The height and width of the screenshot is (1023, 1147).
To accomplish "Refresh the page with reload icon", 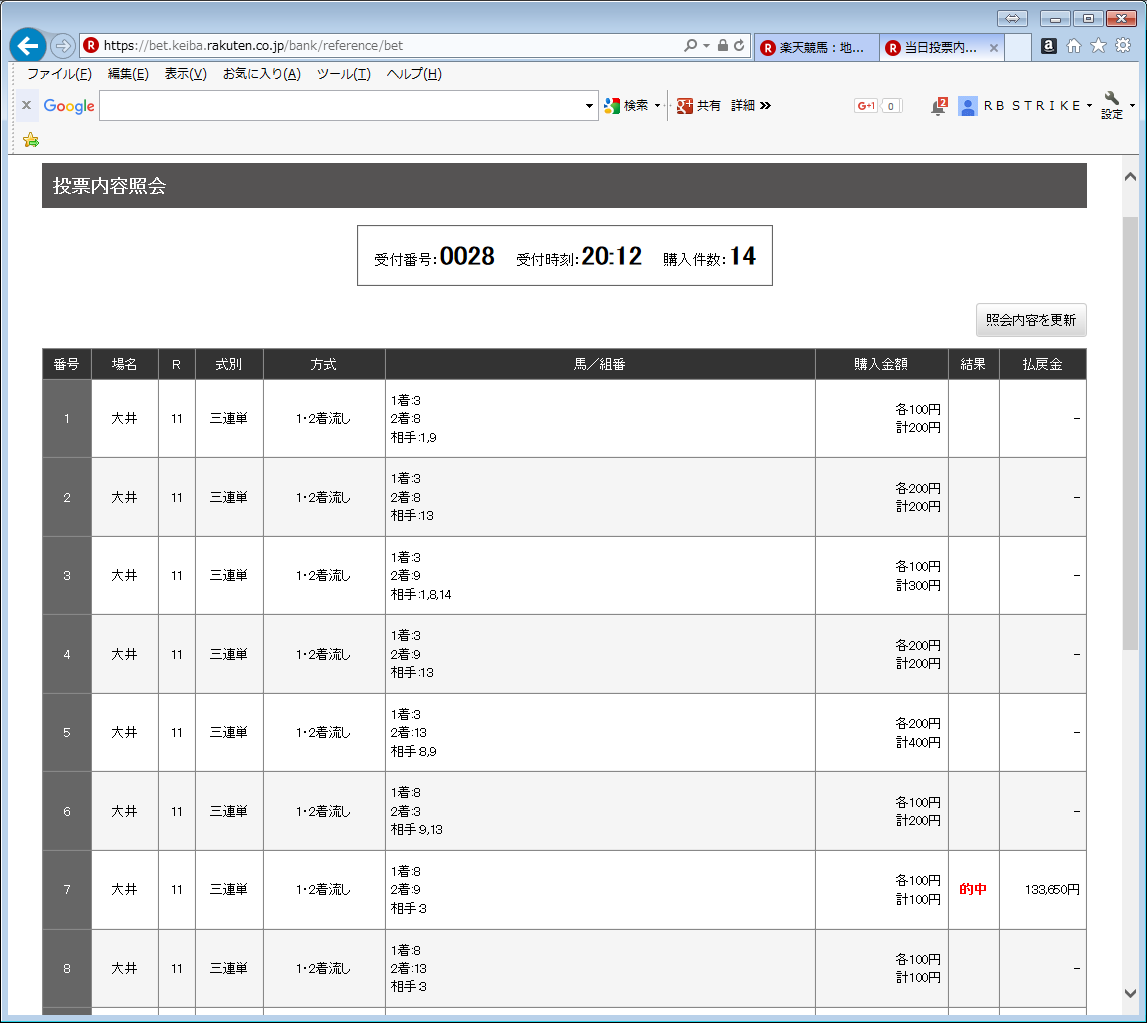I will [740, 45].
